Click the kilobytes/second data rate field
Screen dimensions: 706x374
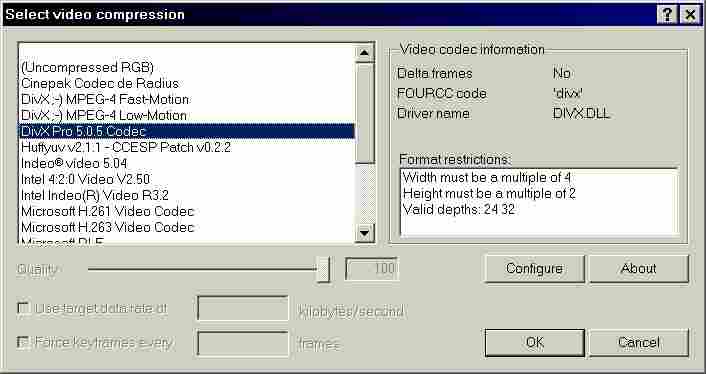[x=243, y=308]
